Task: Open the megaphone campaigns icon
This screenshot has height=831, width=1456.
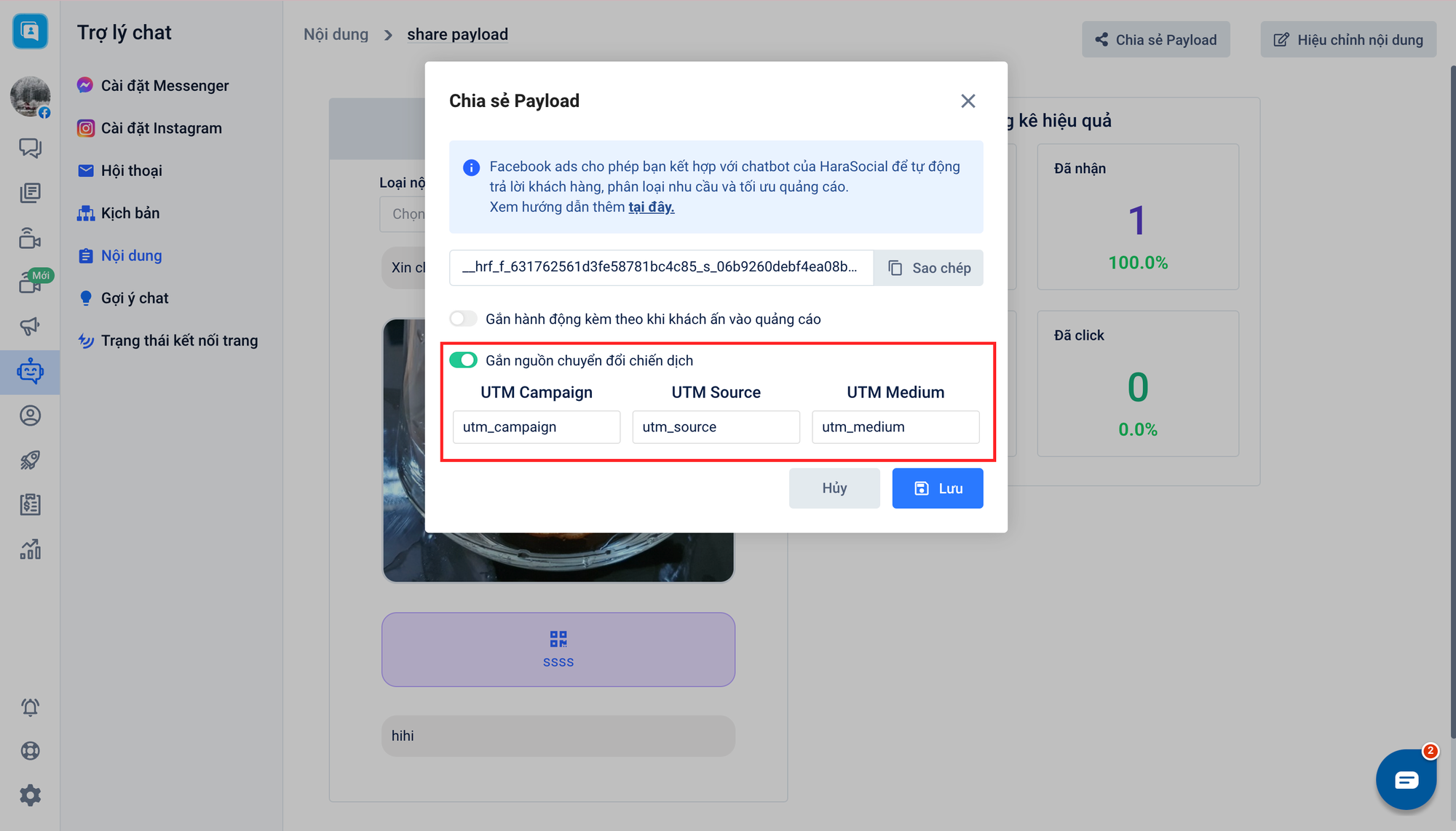Action: click(30, 326)
